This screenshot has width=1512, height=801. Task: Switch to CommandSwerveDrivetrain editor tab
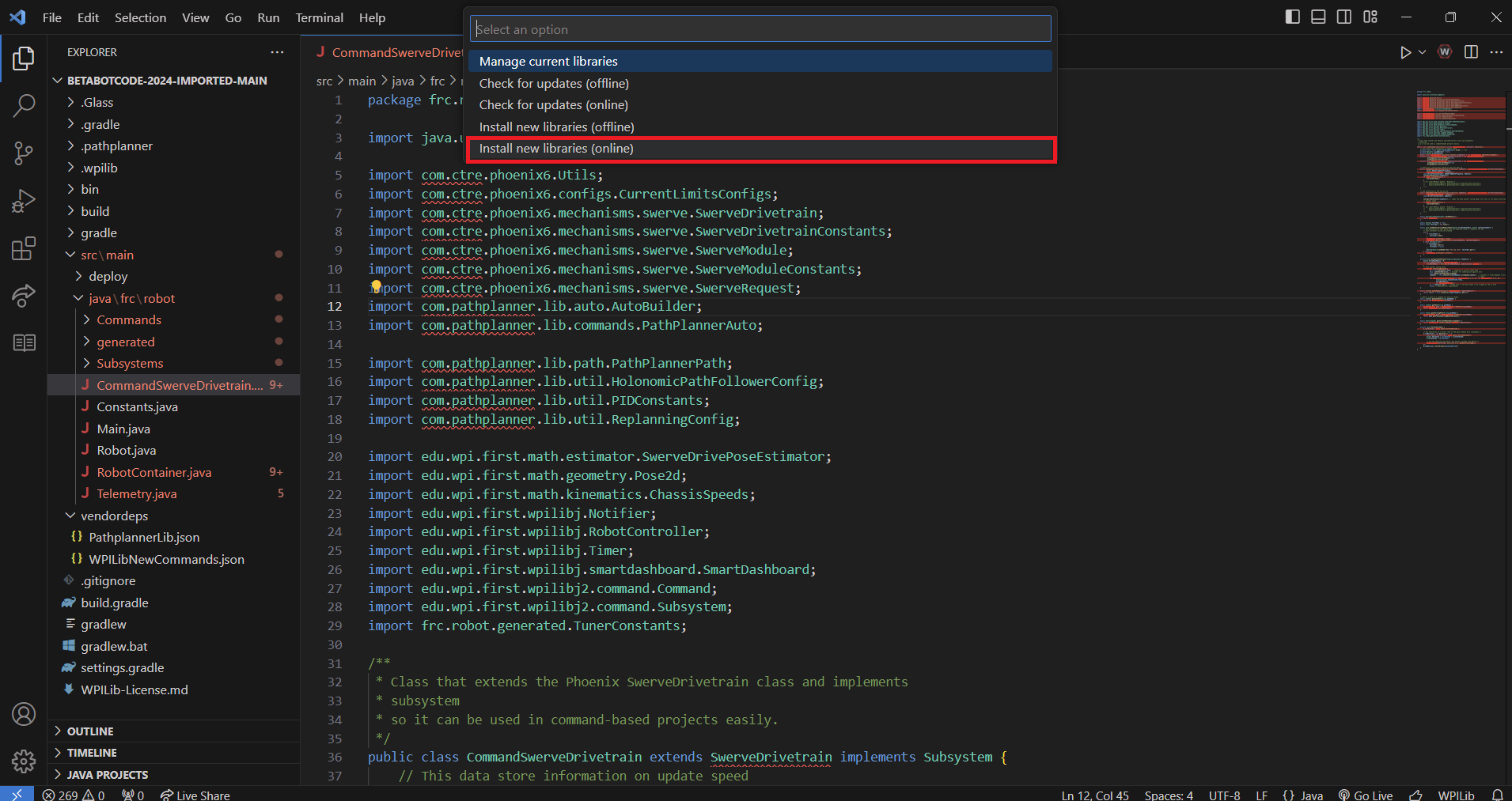pos(389,52)
